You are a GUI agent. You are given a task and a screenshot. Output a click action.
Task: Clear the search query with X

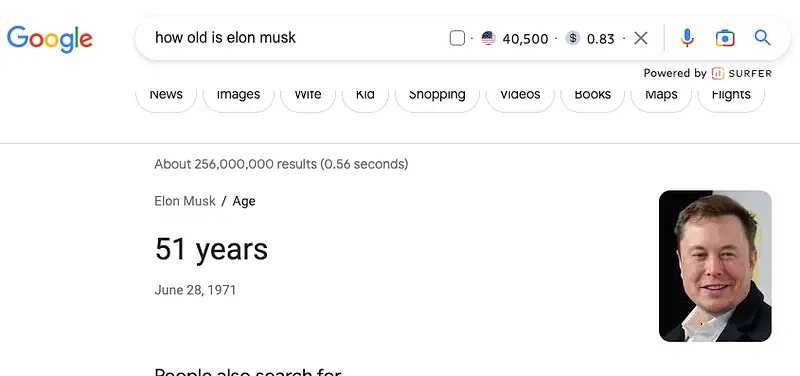coord(641,38)
